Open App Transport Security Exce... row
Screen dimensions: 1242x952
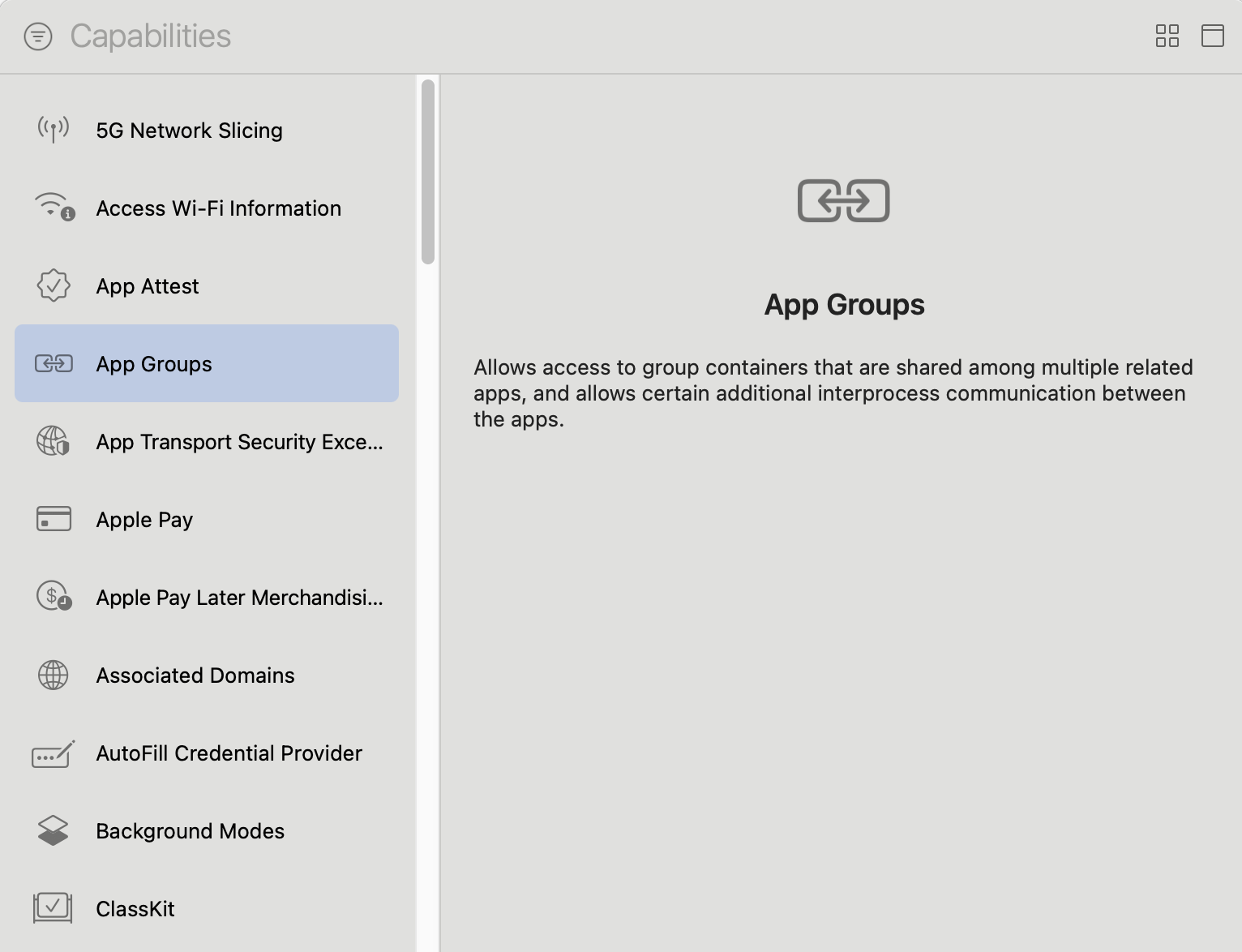207,441
